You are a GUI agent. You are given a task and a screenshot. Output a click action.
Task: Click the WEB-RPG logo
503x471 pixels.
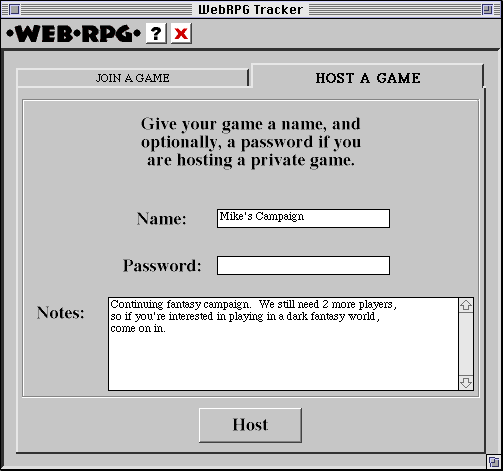click(x=74, y=34)
